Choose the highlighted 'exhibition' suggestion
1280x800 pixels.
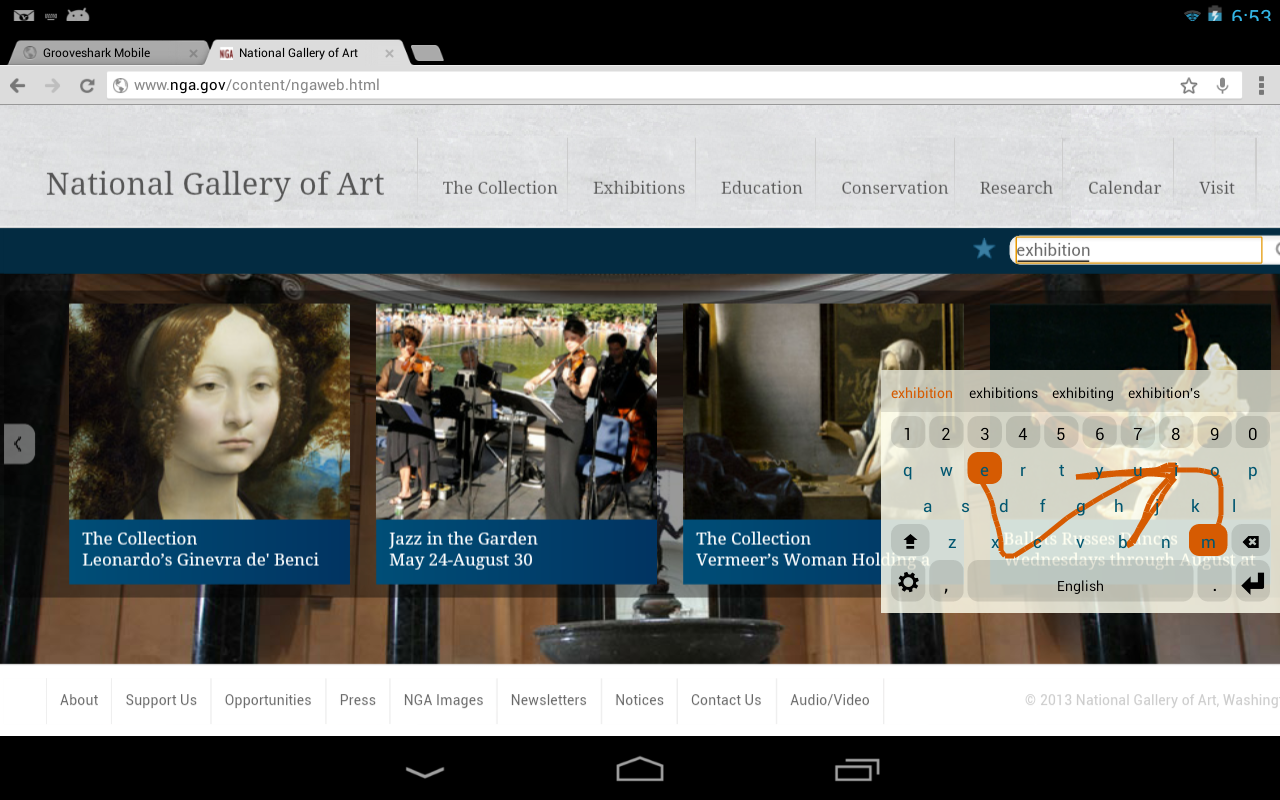[x=922, y=393]
